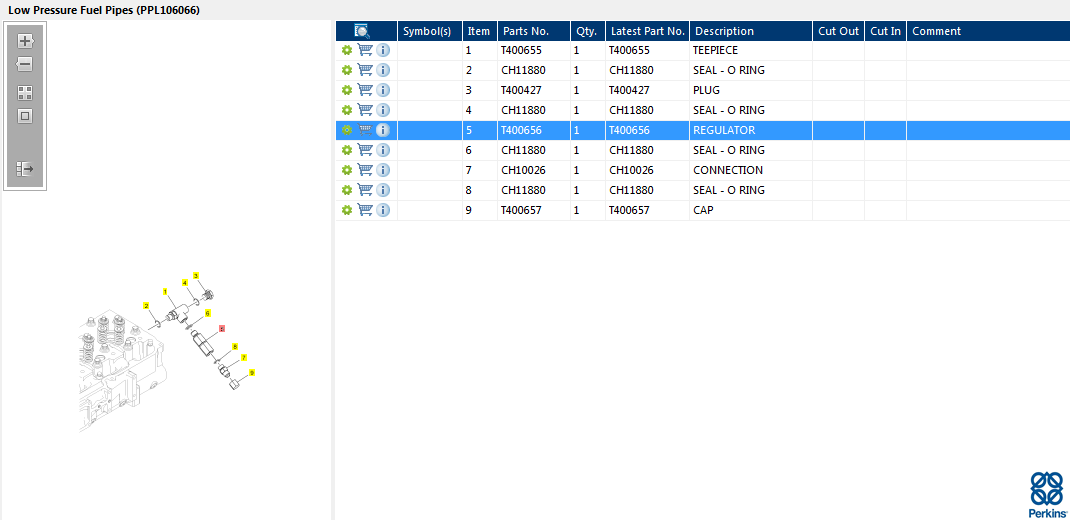This screenshot has width=1070, height=520.
Task: Click gear icon for CONNECTION row
Action: coord(347,170)
